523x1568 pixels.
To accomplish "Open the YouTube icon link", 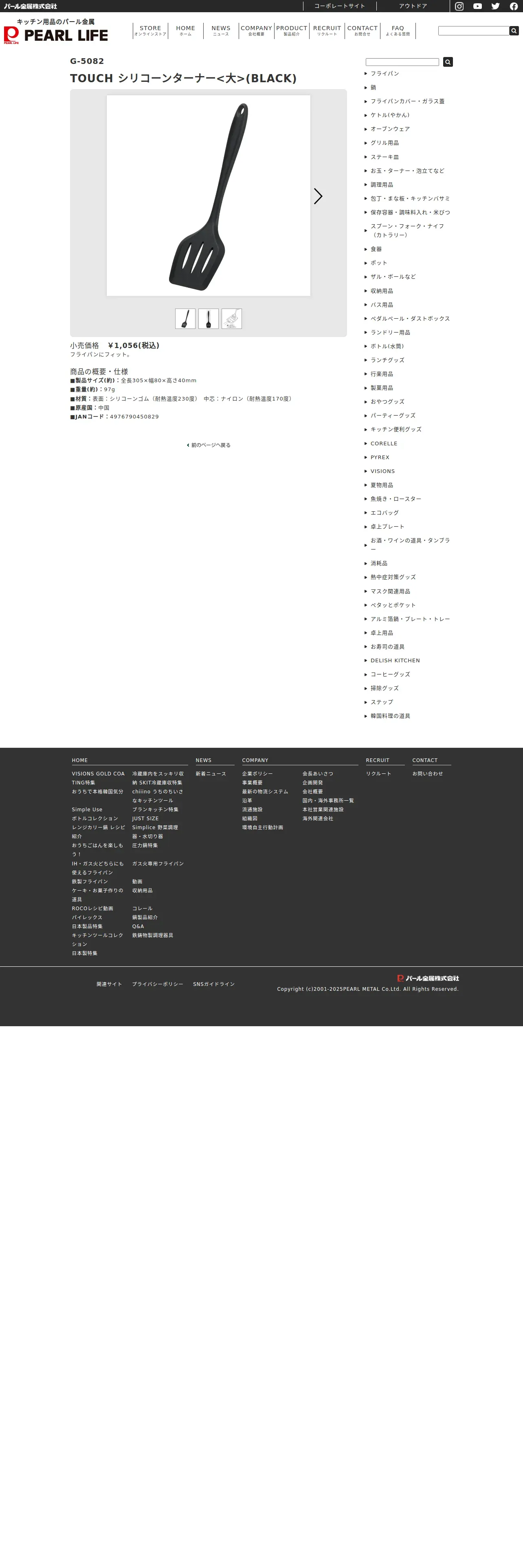I will [x=477, y=6].
